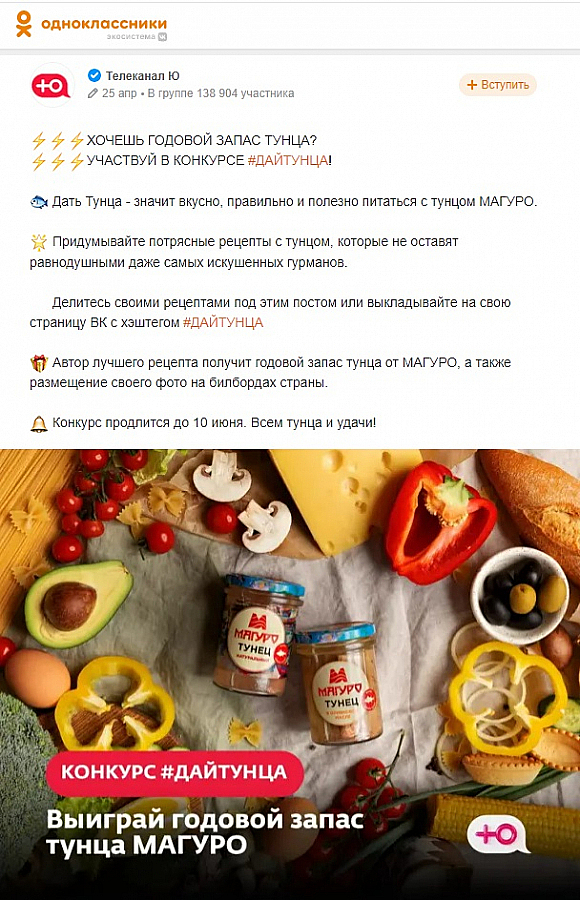Open the Телеканал Ю group name
580x900 pixels.
click(142, 76)
